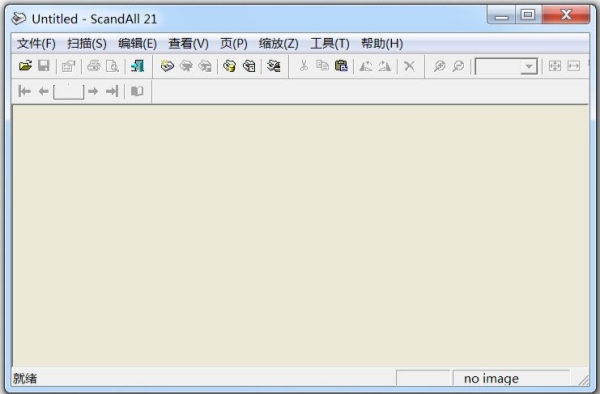The height and width of the screenshot is (394, 600).
Task: Open the 扫描(S) menu
Action: (x=87, y=44)
